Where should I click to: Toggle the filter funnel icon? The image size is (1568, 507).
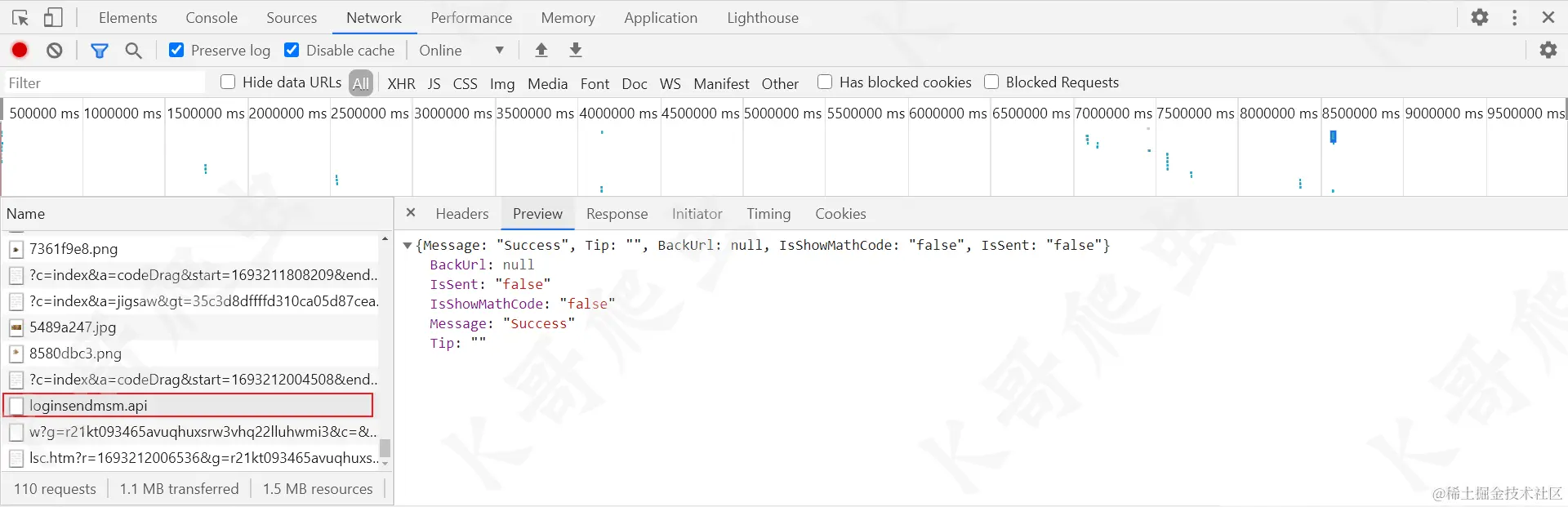pyautogui.click(x=100, y=51)
